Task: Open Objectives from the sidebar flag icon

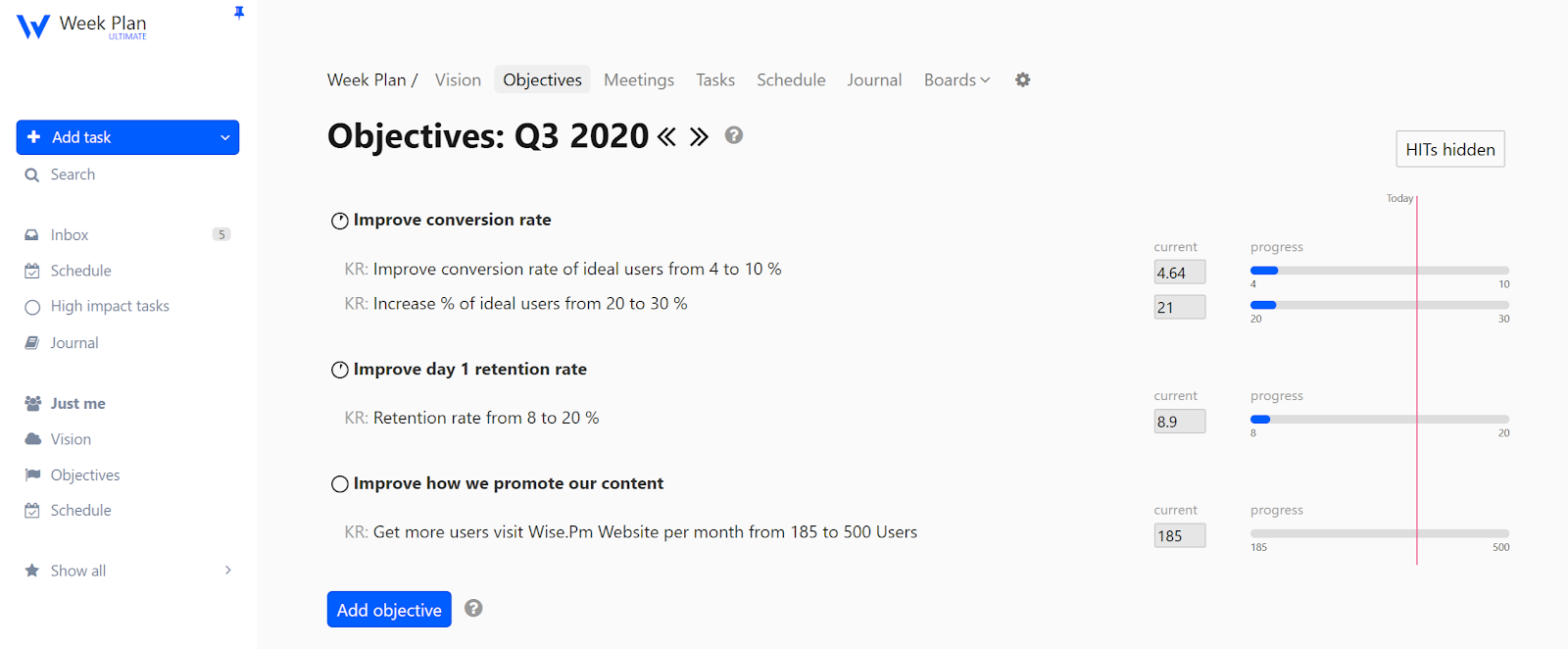Action: tap(32, 474)
